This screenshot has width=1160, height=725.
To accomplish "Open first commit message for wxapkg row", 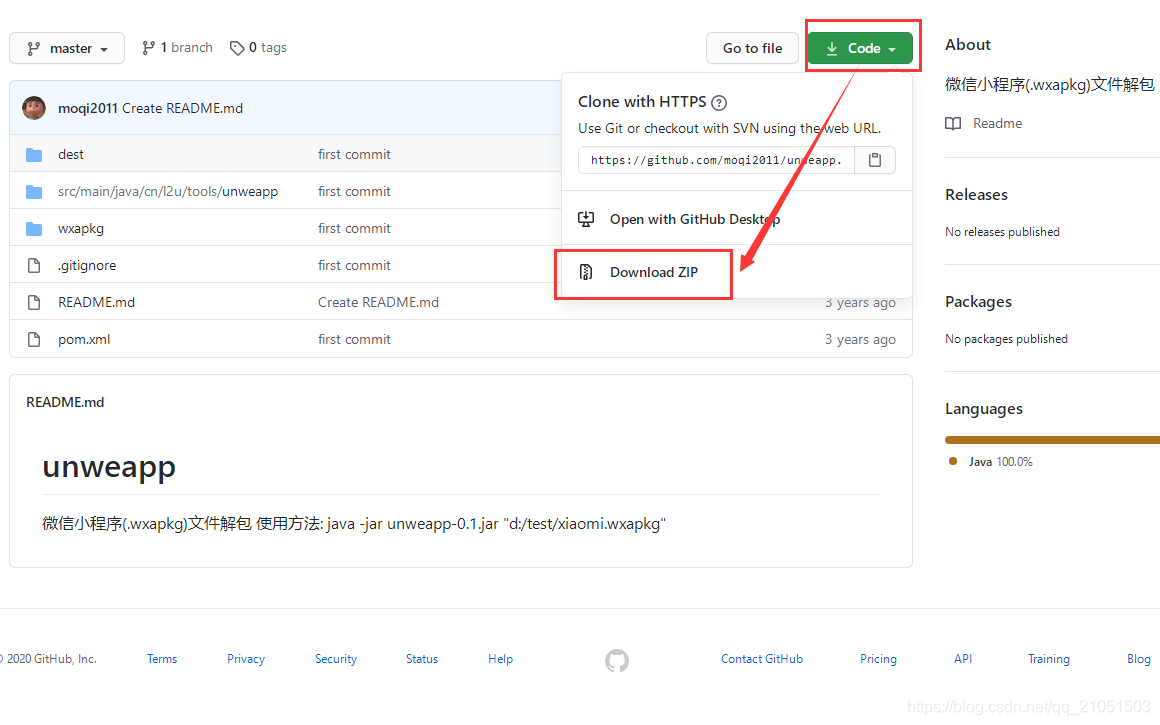I will tap(354, 228).
